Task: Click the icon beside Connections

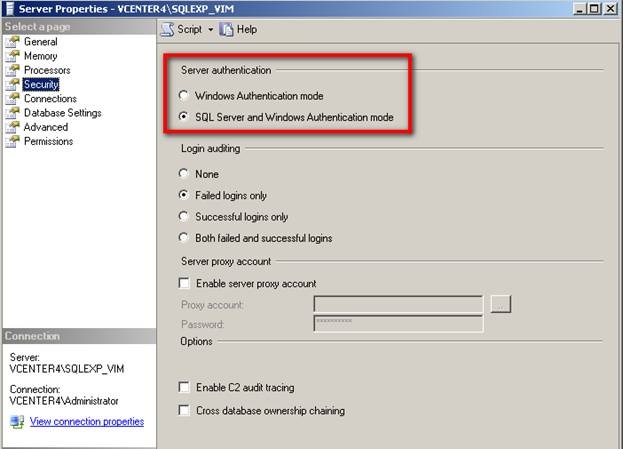Action: (x=12, y=99)
